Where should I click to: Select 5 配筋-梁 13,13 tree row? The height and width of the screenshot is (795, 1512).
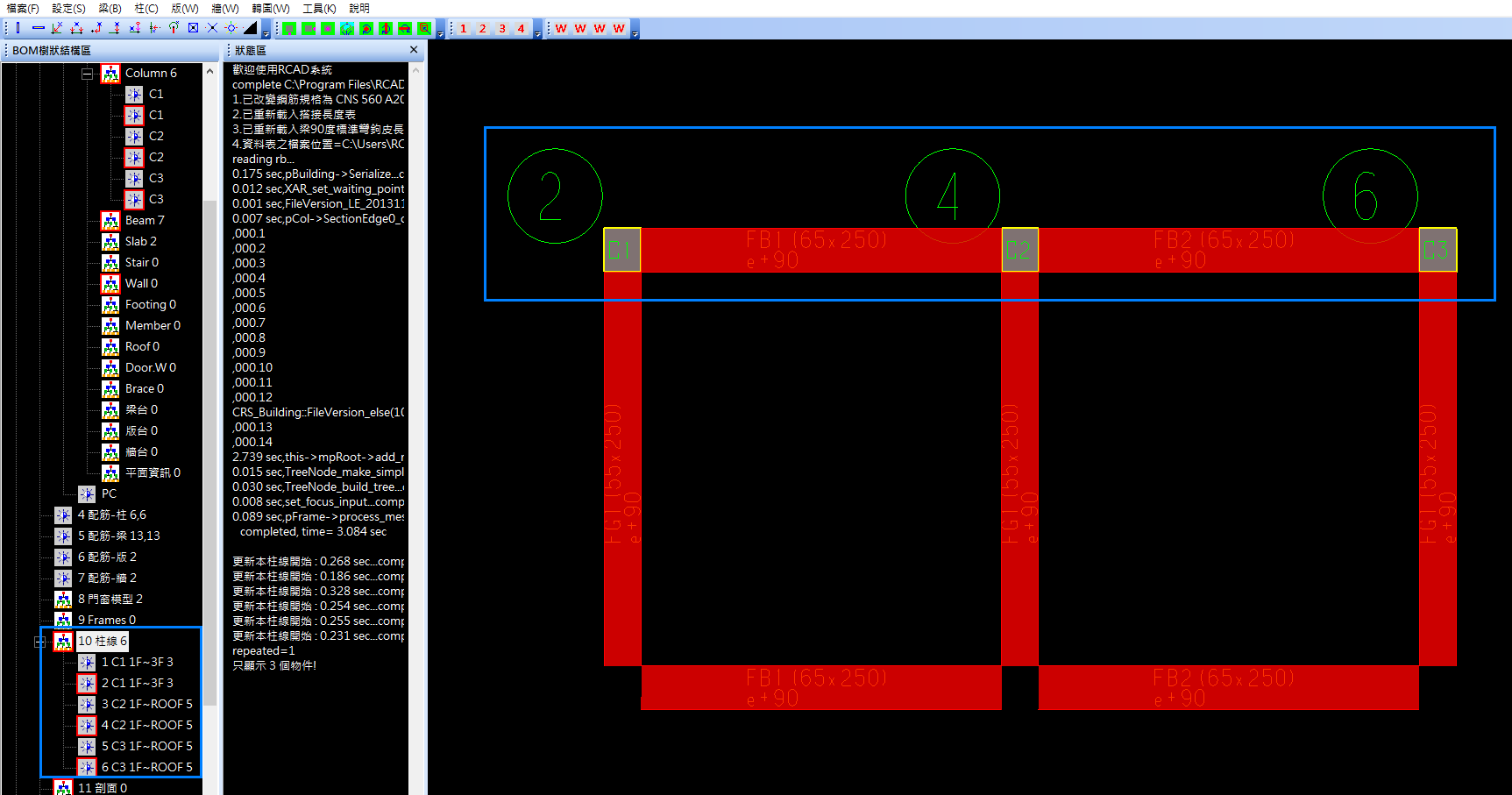click(x=119, y=536)
